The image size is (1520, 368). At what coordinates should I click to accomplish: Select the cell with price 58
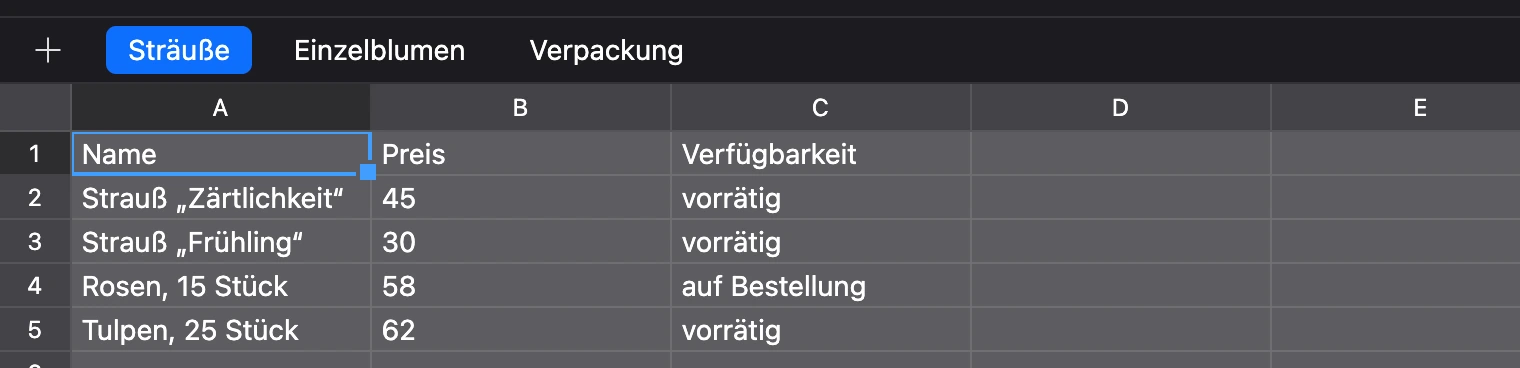point(521,286)
